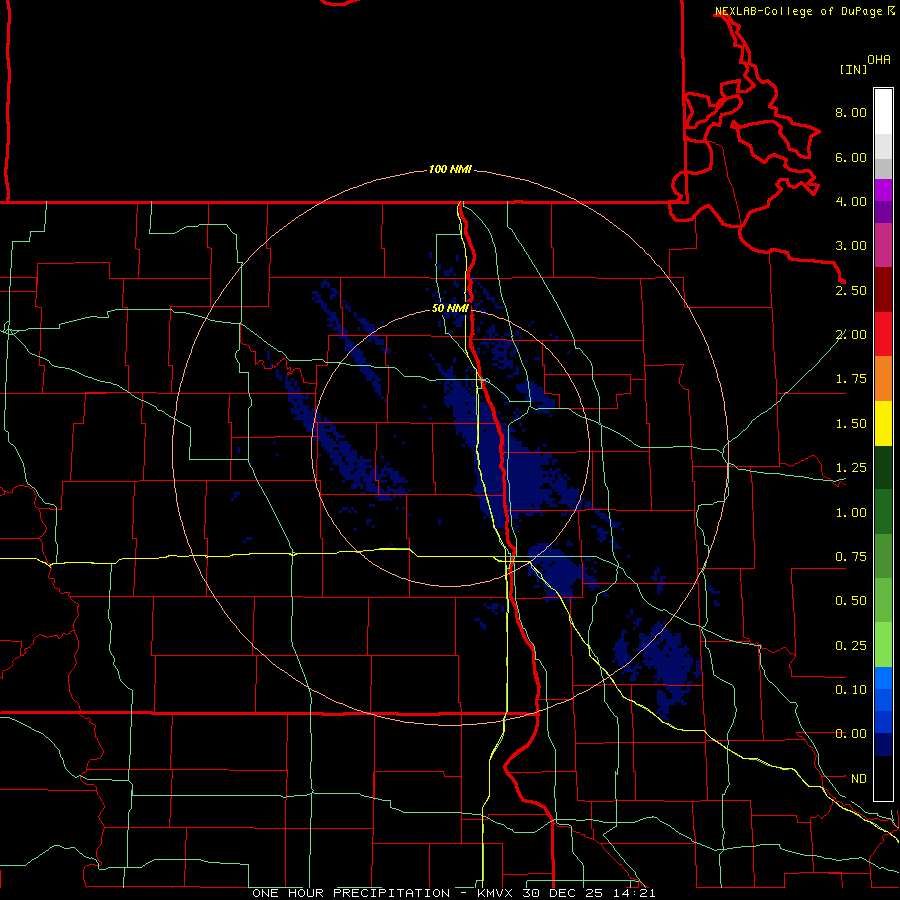The image size is (900, 900).
Task: Click the 0.25 legend value
Action: [851, 646]
